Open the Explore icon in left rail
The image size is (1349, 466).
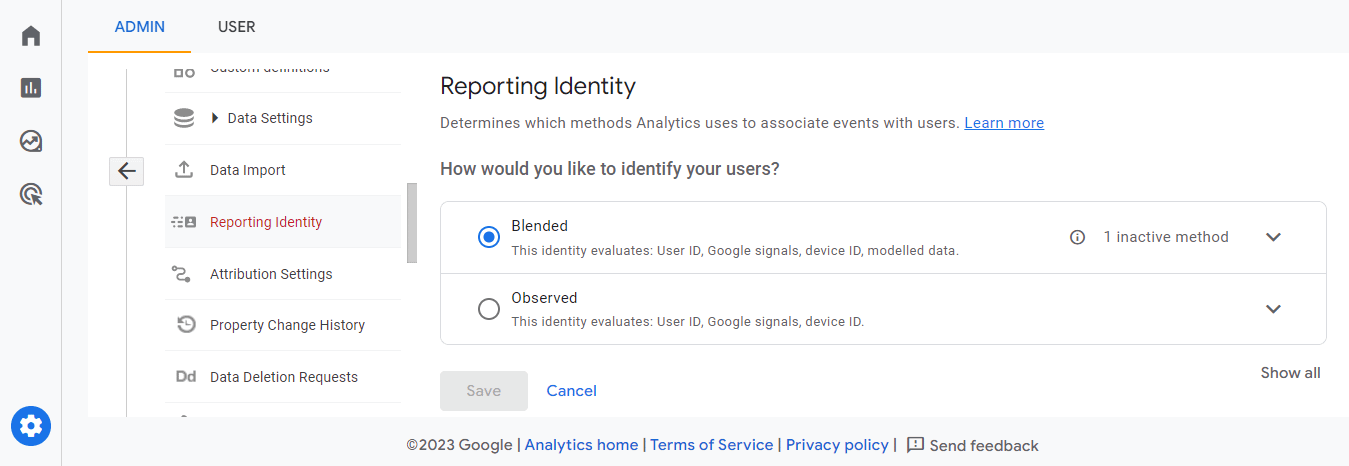[31, 141]
